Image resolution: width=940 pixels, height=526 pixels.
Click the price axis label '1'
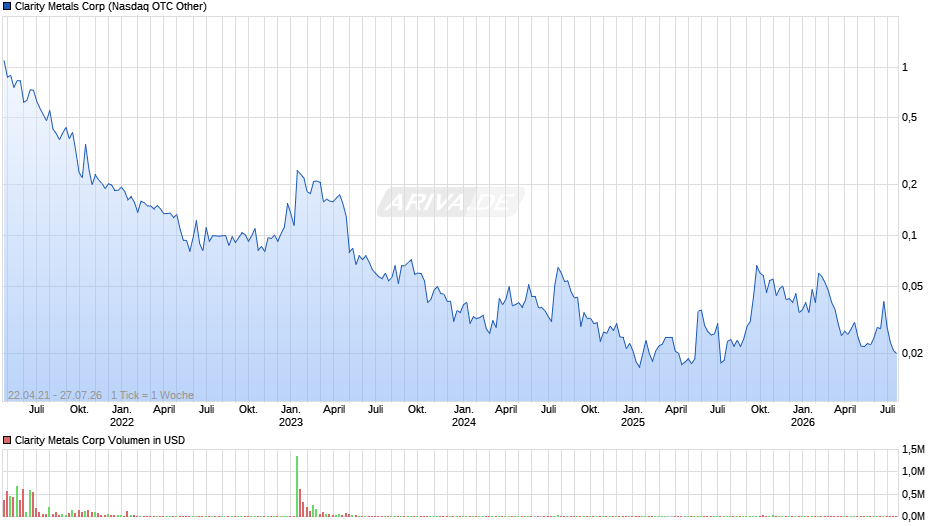click(x=905, y=67)
